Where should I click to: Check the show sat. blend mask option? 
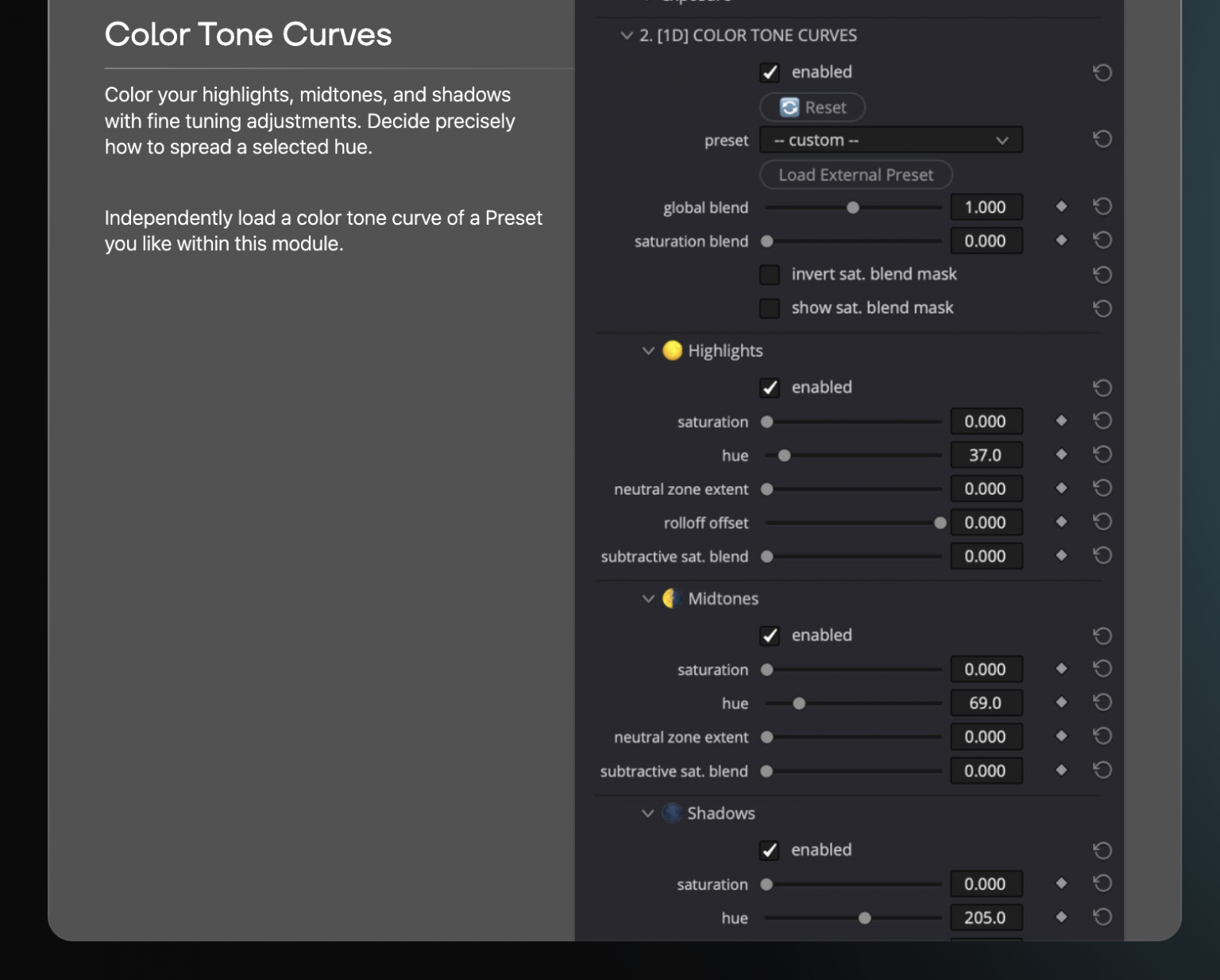click(x=770, y=308)
